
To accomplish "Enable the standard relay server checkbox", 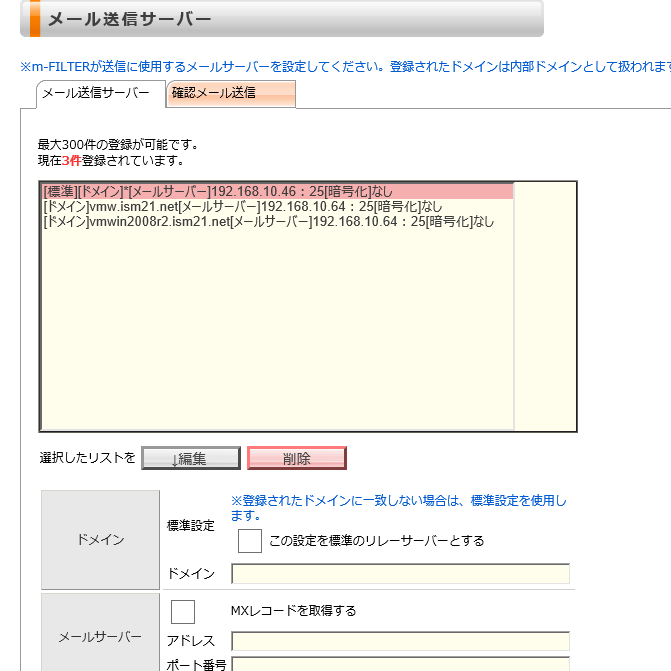I will coord(250,541).
